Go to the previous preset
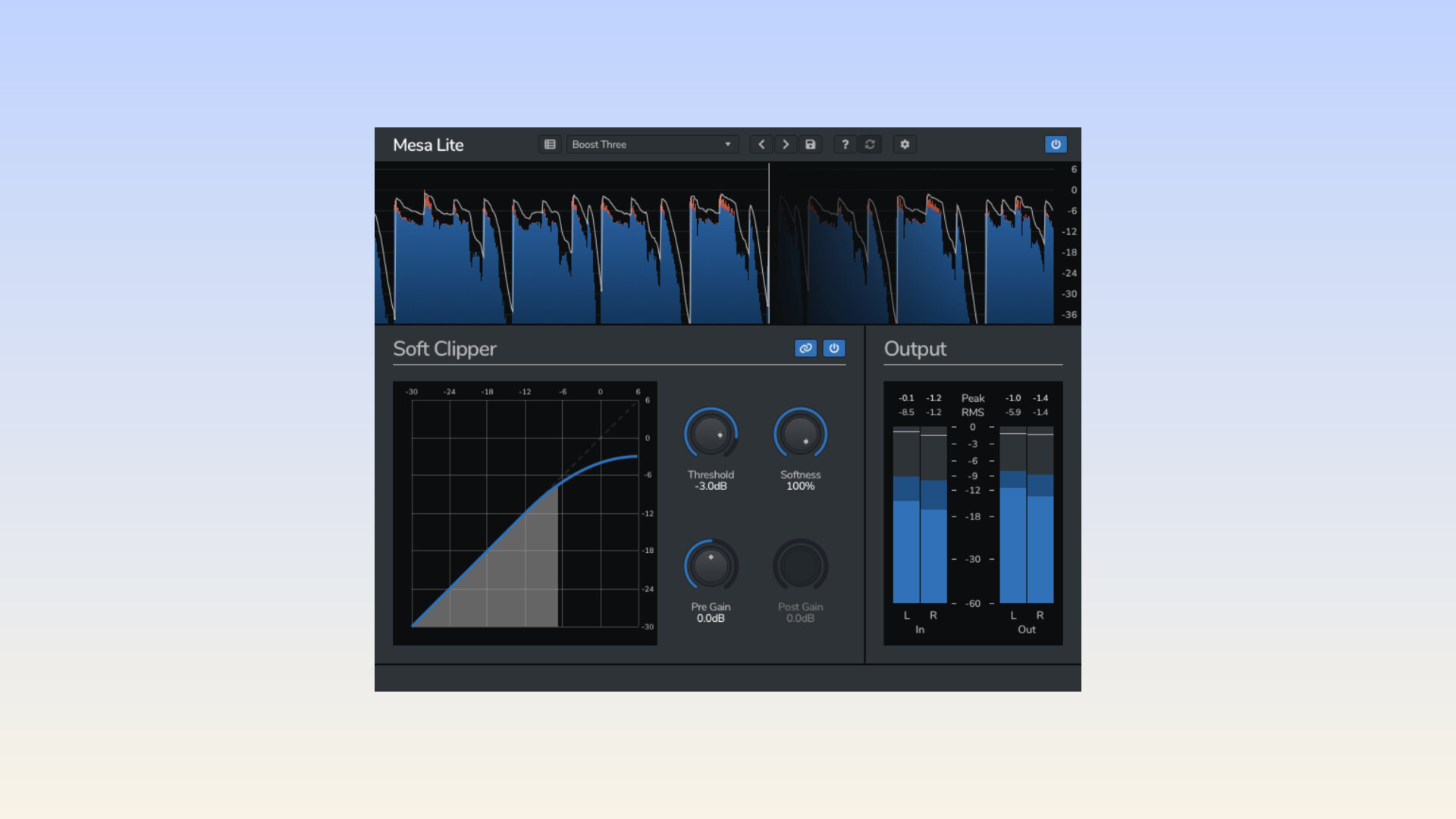 pos(761,144)
